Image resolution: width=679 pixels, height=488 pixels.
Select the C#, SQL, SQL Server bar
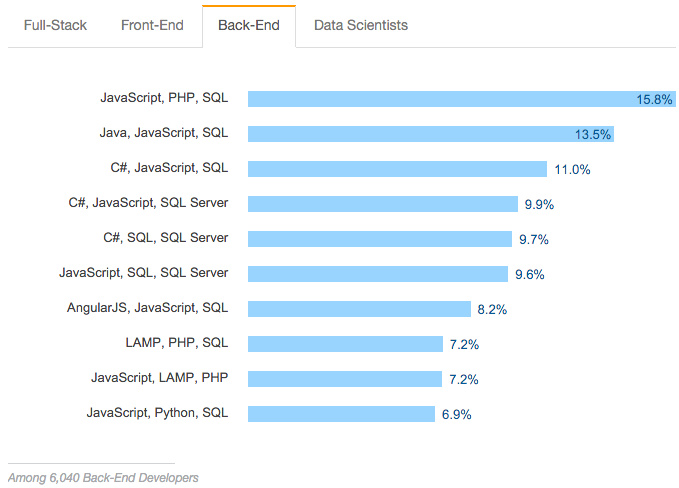pos(380,239)
